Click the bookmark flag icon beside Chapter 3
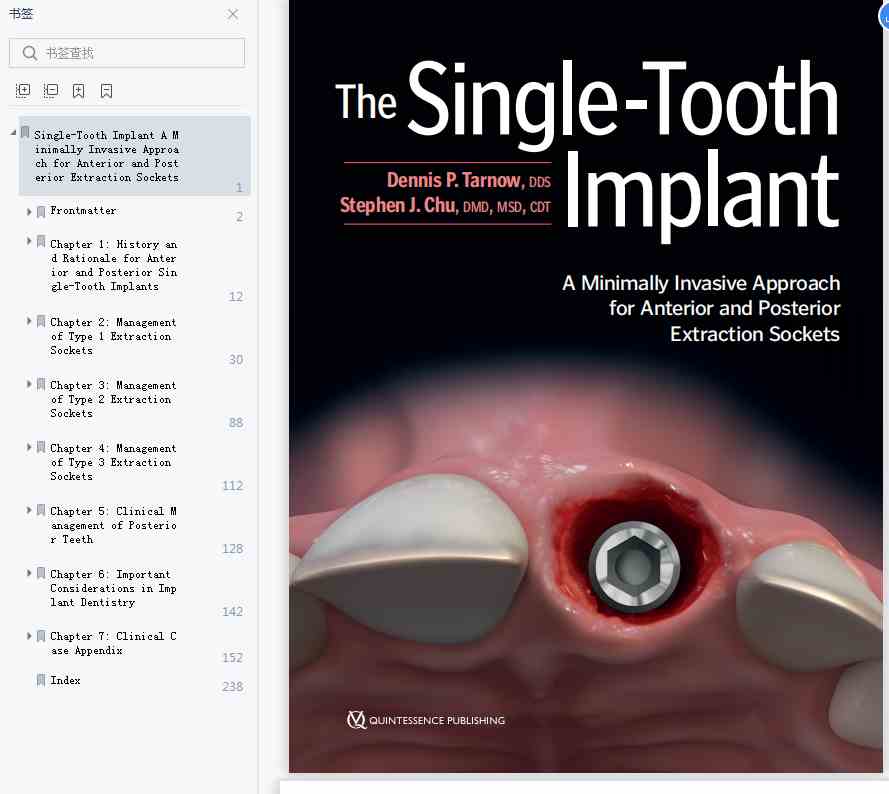Viewport: 889px width, 794px height. [41, 385]
